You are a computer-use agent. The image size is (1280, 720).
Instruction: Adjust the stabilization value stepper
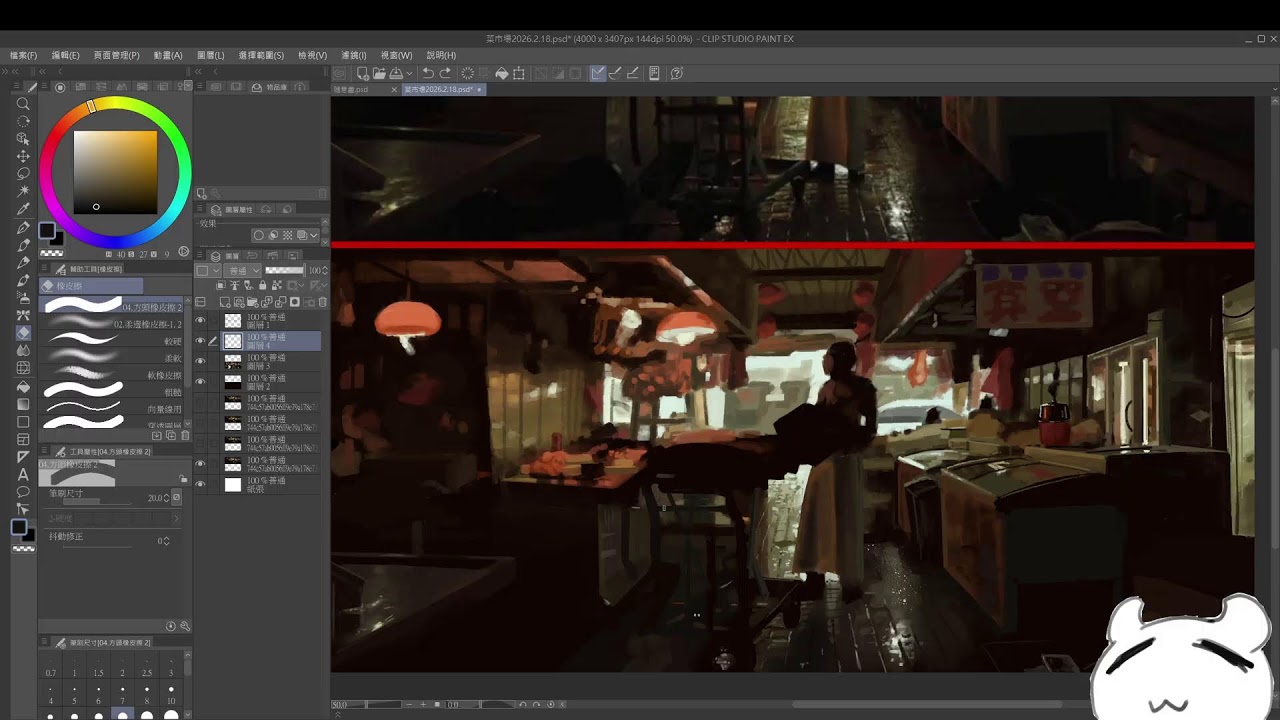(x=166, y=541)
